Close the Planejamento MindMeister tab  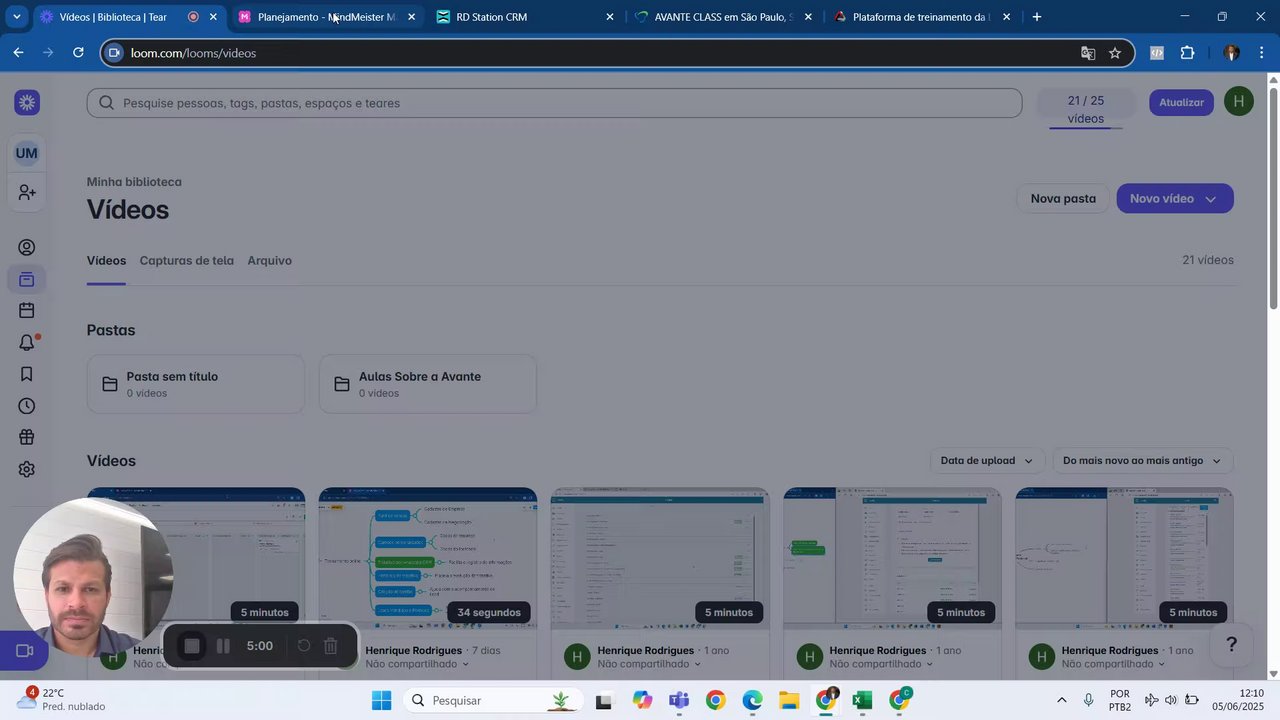(411, 17)
